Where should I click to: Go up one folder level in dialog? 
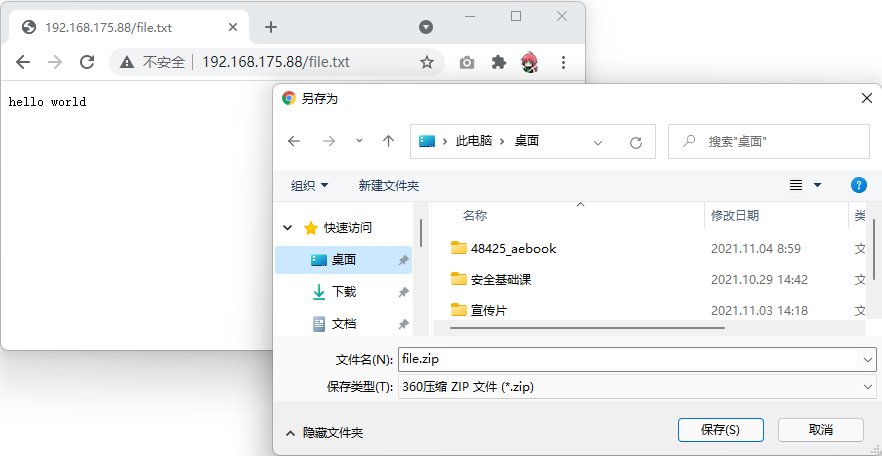[388, 142]
